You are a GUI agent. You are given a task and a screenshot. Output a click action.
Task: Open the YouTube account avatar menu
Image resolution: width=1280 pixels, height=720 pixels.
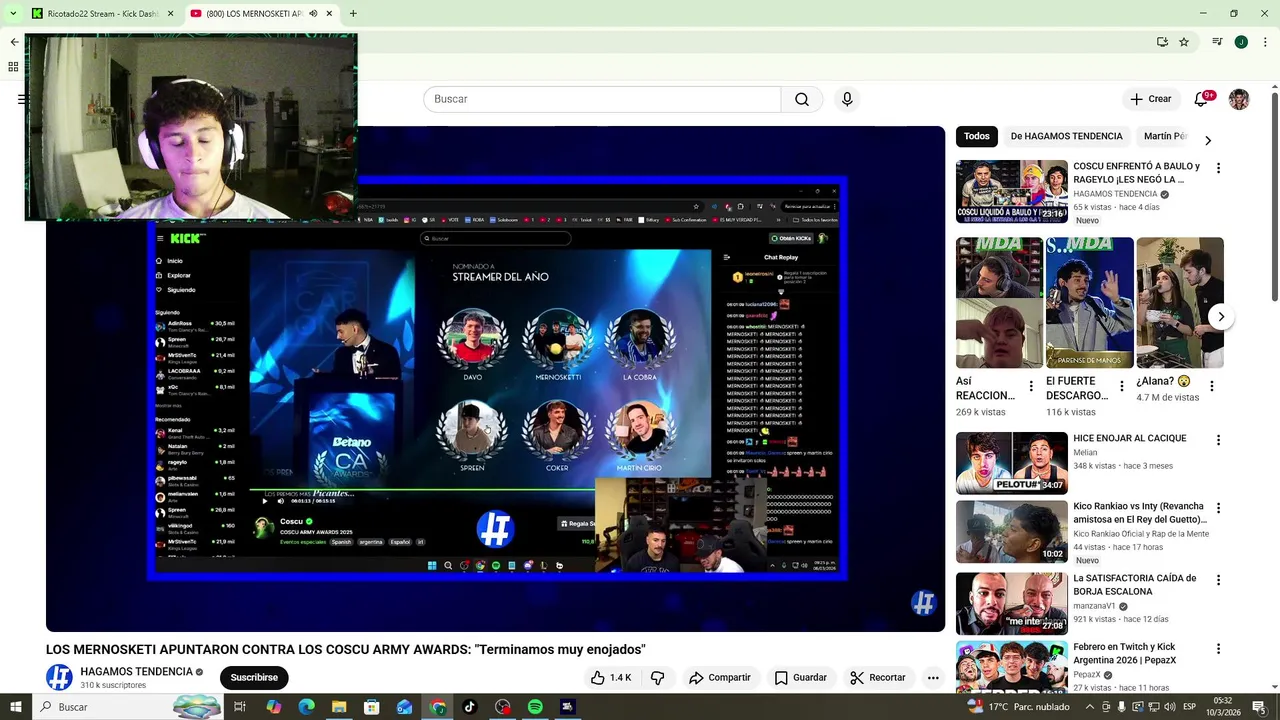[1239, 99]
